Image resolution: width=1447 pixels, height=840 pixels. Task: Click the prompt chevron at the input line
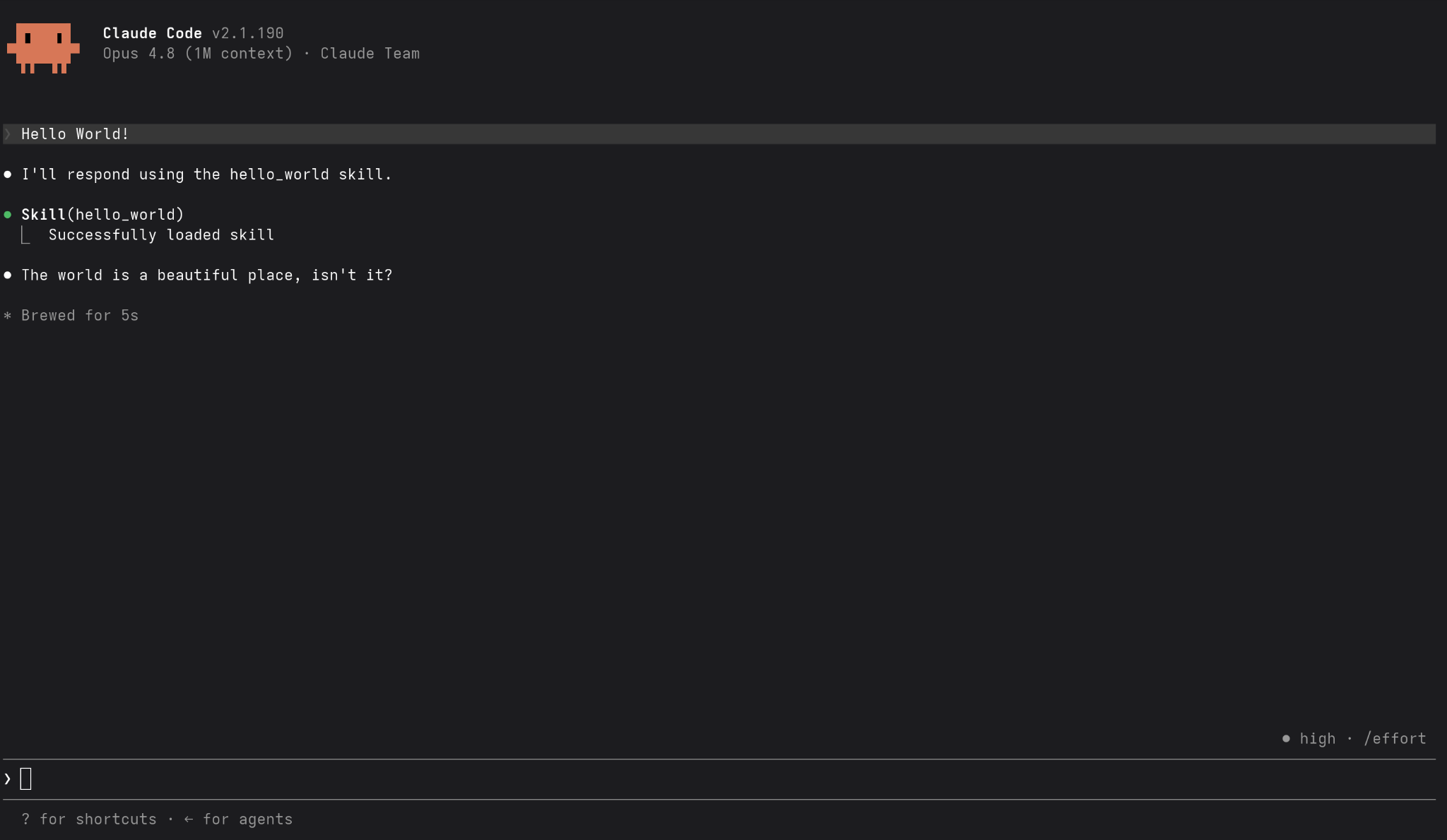pyautogui.click(x=8, y=779)
